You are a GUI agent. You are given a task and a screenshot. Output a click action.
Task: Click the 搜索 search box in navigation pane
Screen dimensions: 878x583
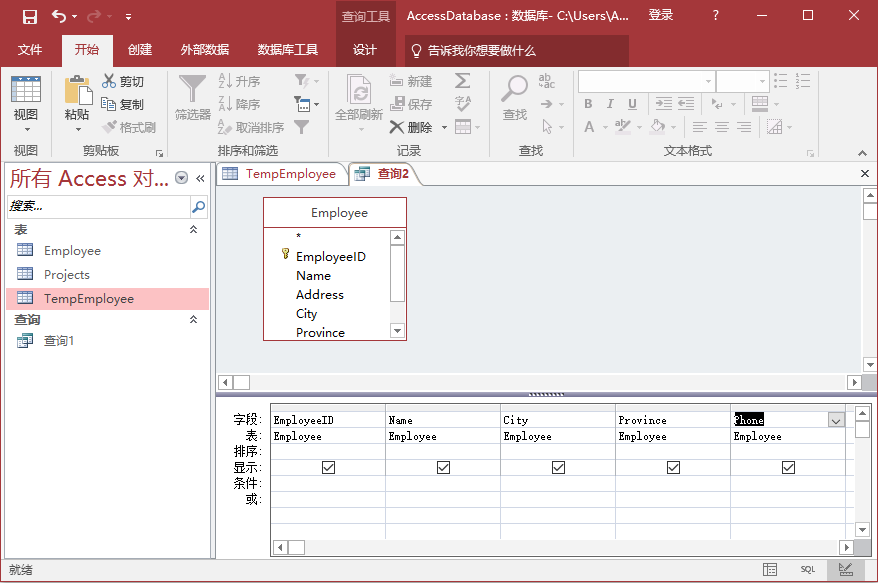(97, 207)
